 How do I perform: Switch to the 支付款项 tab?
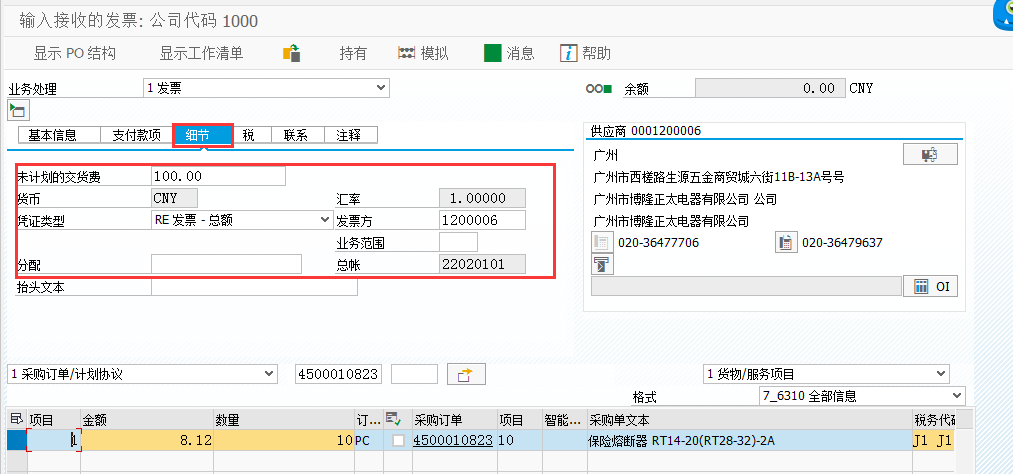(137, 135)
